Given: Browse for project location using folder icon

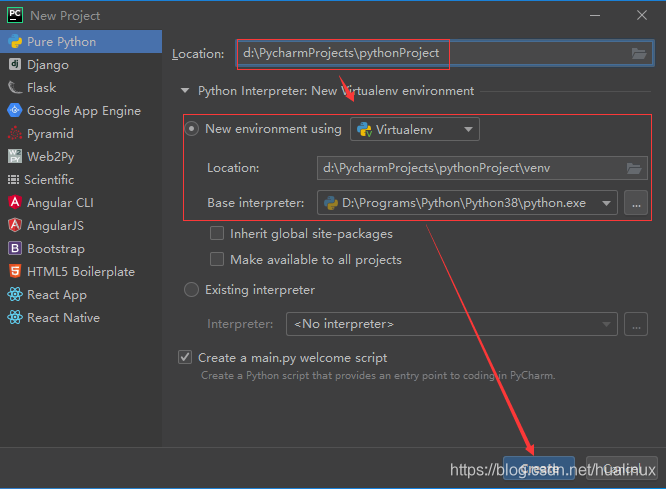Looking at the screenshot, I should point(639,54).
